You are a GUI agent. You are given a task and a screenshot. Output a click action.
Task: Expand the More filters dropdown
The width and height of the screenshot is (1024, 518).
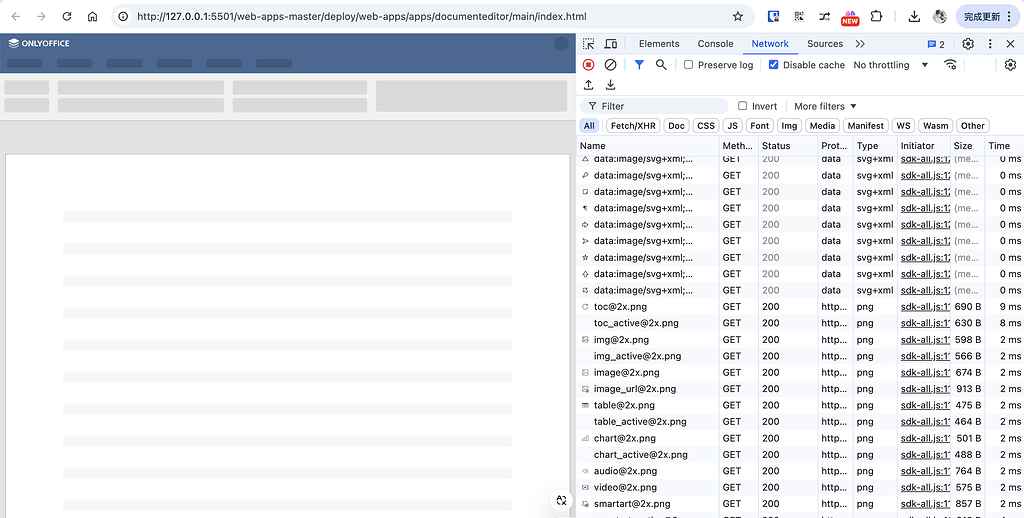click(x=825, y=106)
